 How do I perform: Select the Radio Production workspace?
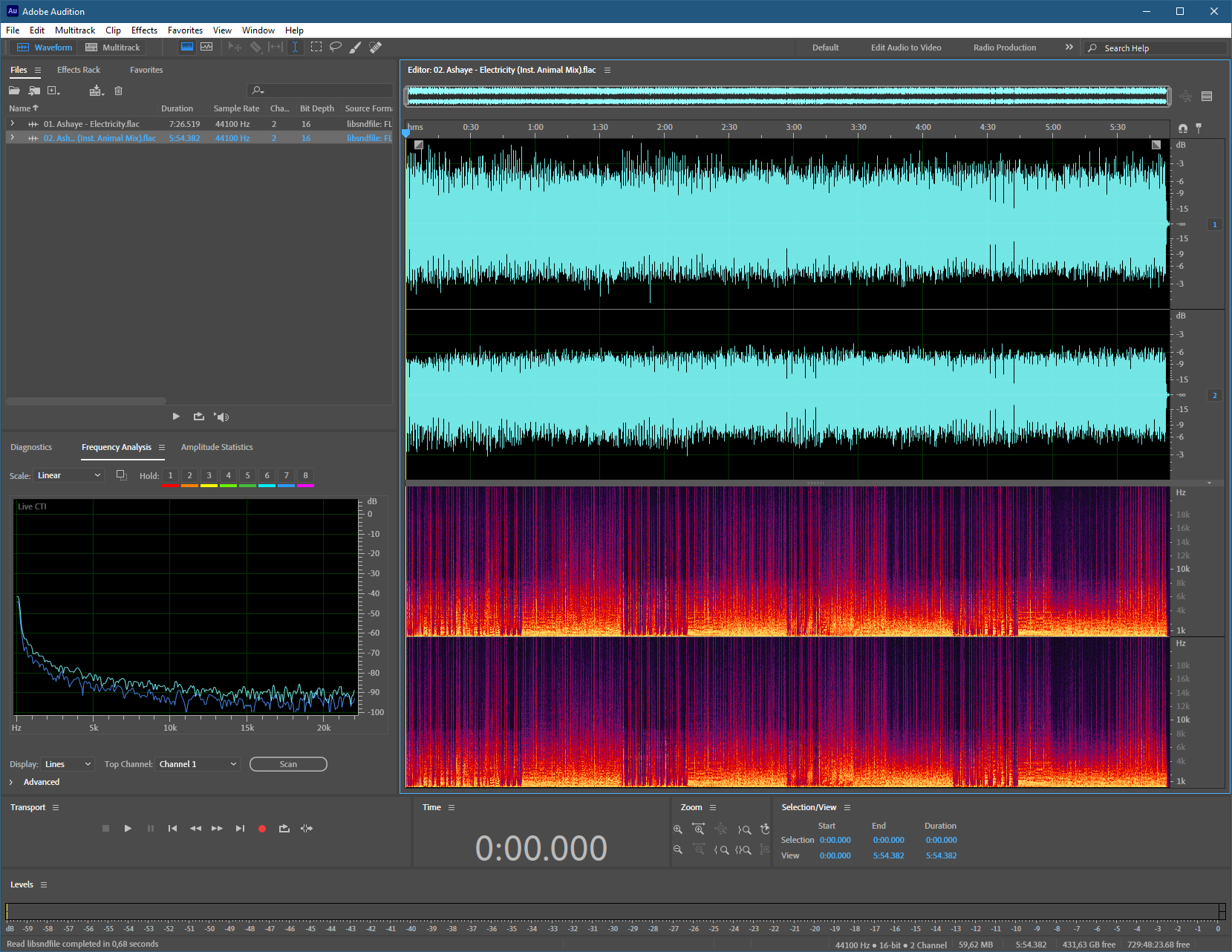(x=1005, y=48)
